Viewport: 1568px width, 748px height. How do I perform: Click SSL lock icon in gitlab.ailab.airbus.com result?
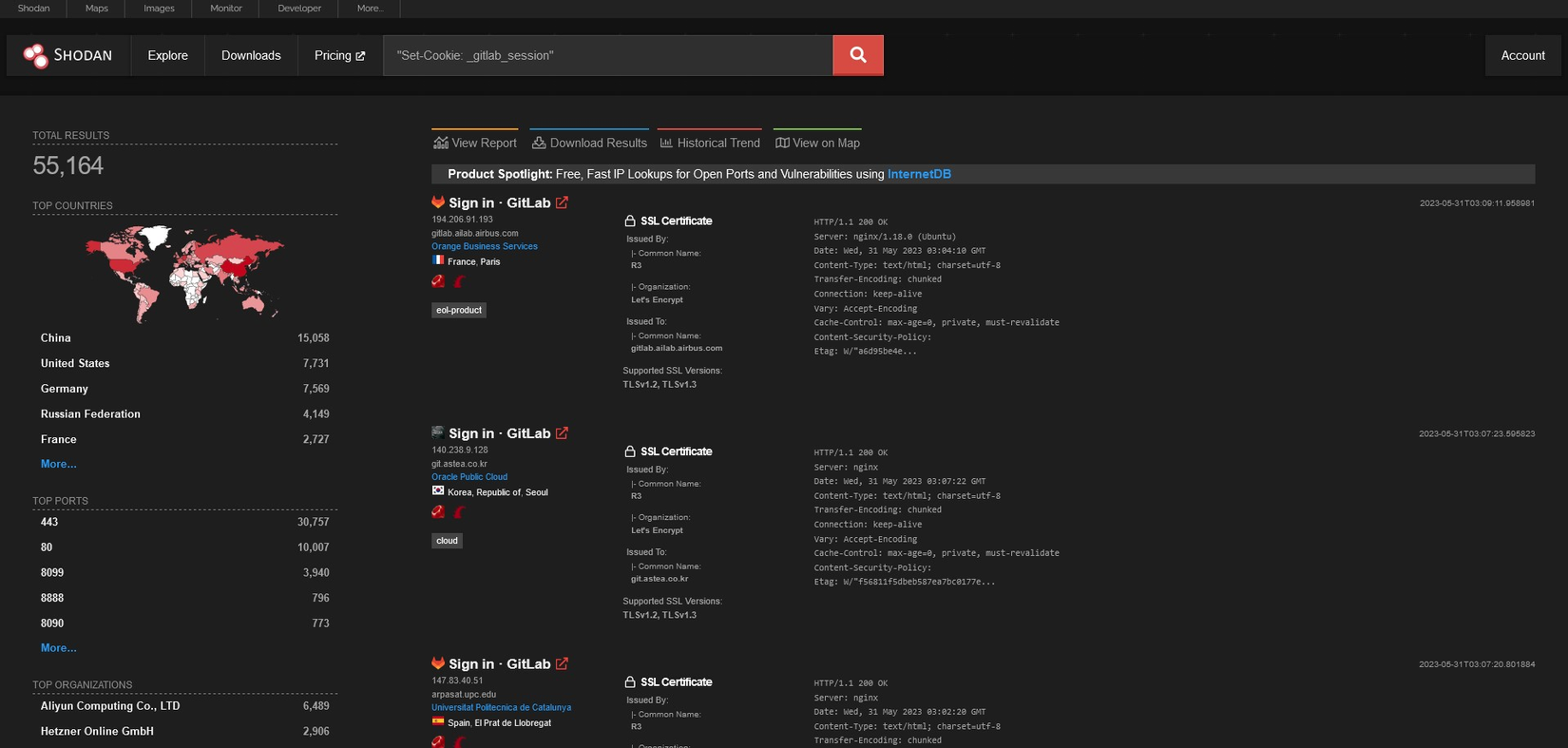click(x=629, y=221)
